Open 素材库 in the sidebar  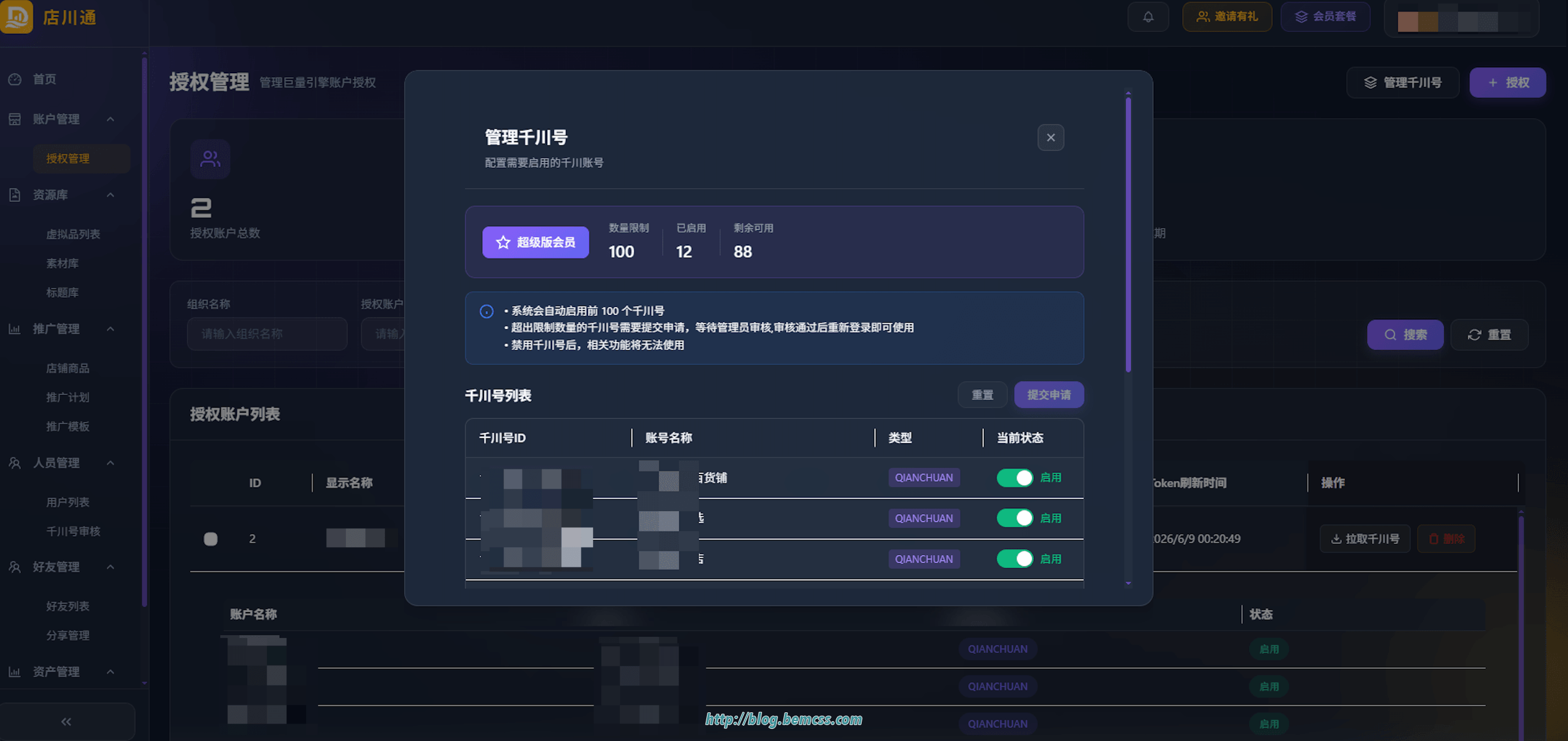(62, 264)
